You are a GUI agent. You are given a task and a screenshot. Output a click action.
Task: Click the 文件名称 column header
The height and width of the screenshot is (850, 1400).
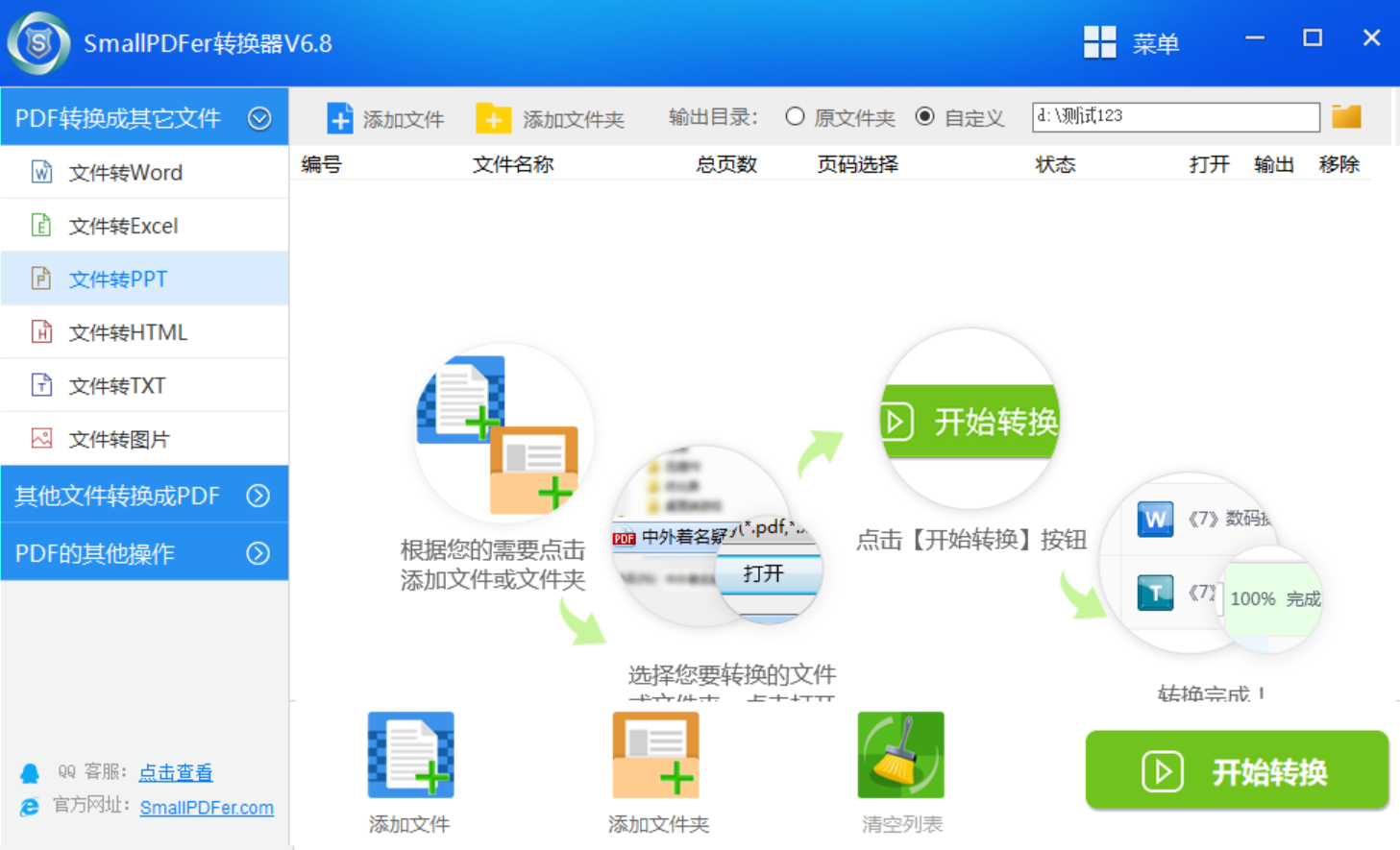pyautogui.click(x=513, y=164)
